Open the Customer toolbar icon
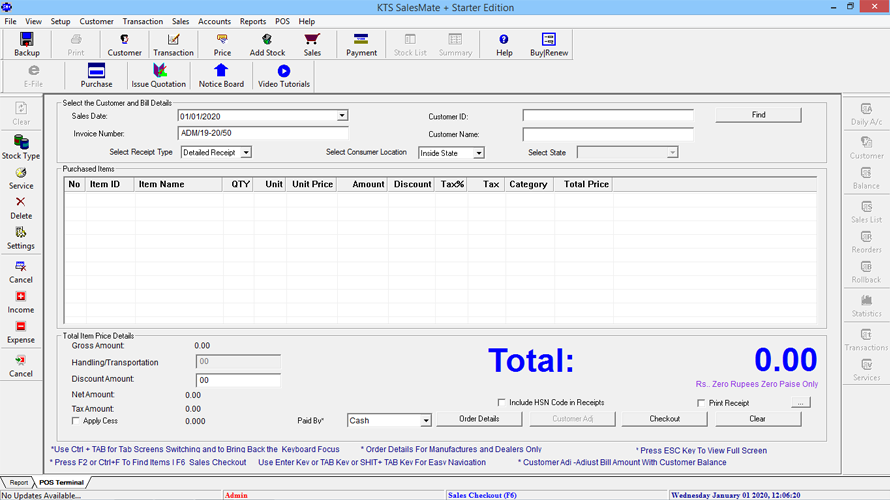890x500 pixels. pyautogui.click(x=124, y=44)
